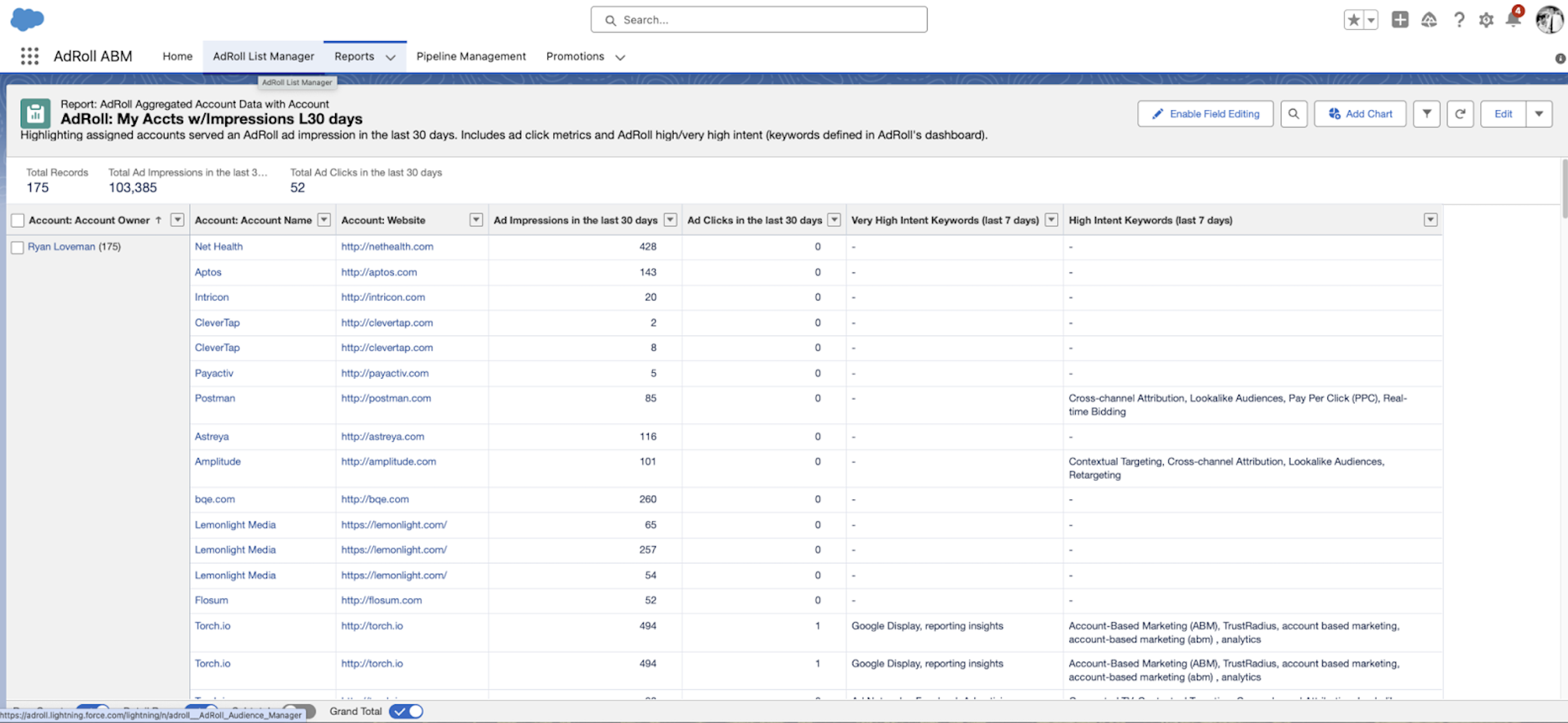This screenshot has width=1568, height=723.
Task: Switch to the Reports tab
Action: [354, 56]
